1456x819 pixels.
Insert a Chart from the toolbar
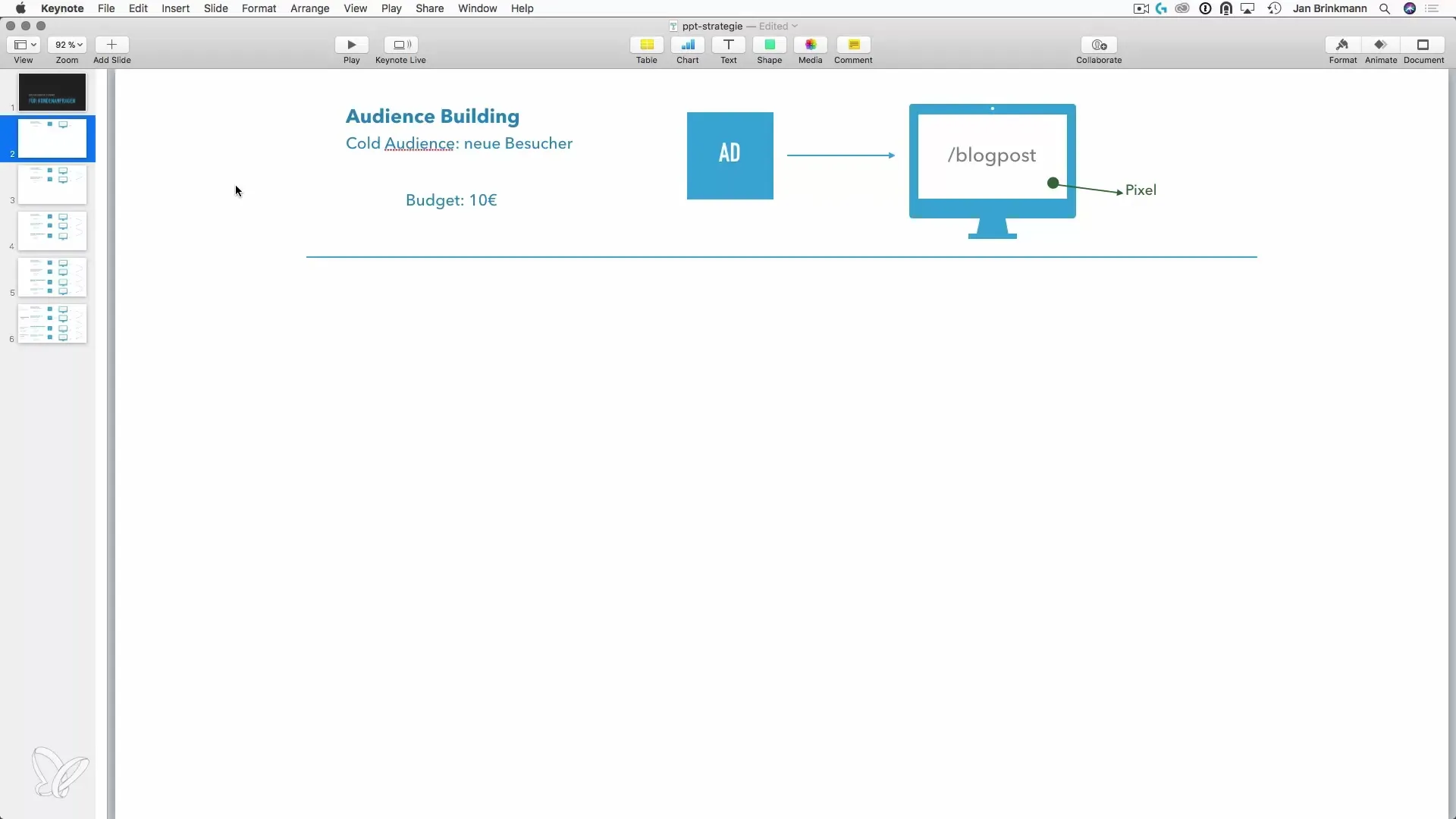[688, 45]
